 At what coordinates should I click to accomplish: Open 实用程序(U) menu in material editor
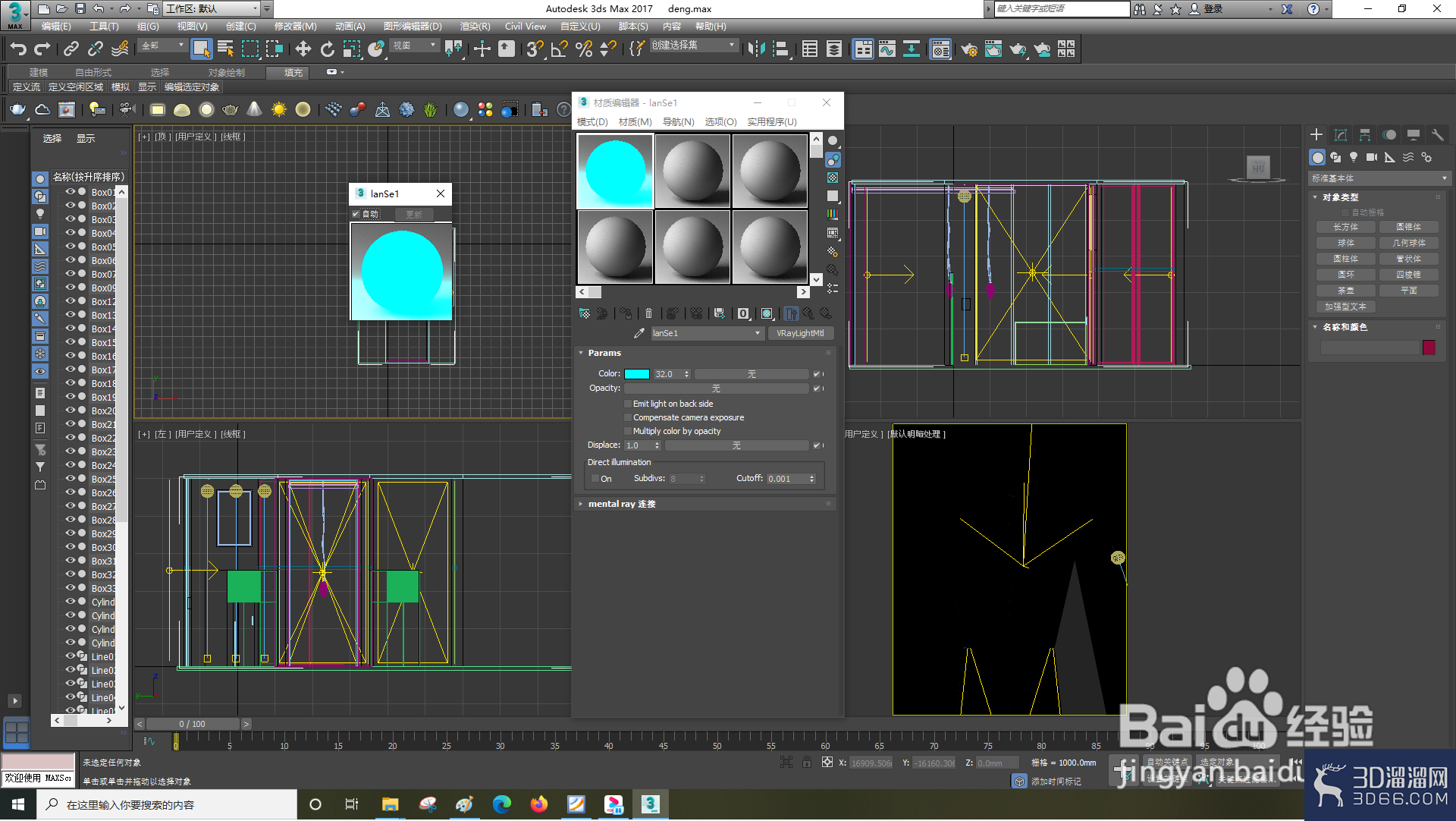point(772,122)
